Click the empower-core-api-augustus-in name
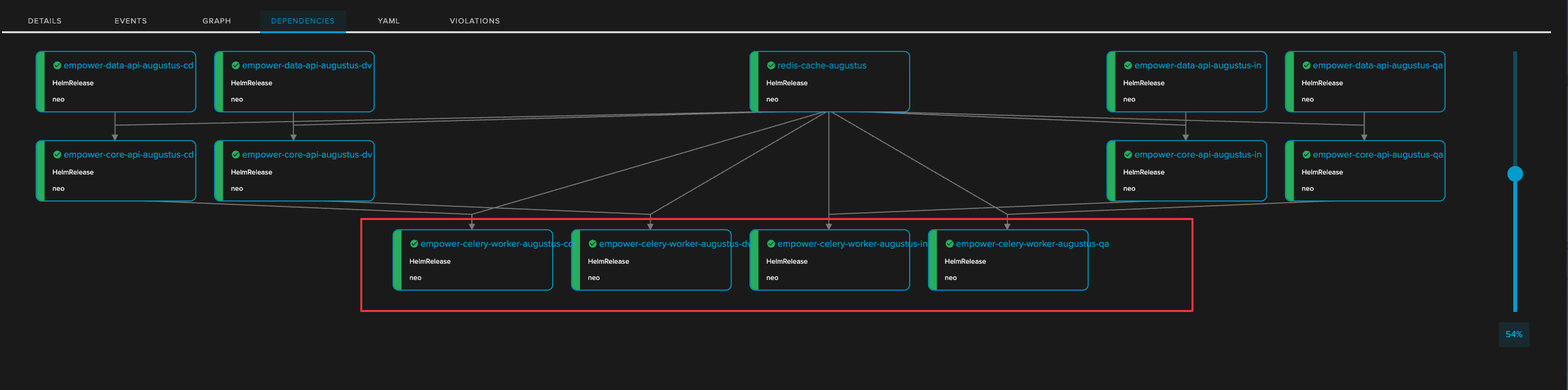This screenshot has width=1568, height=390. point(1198,155)
